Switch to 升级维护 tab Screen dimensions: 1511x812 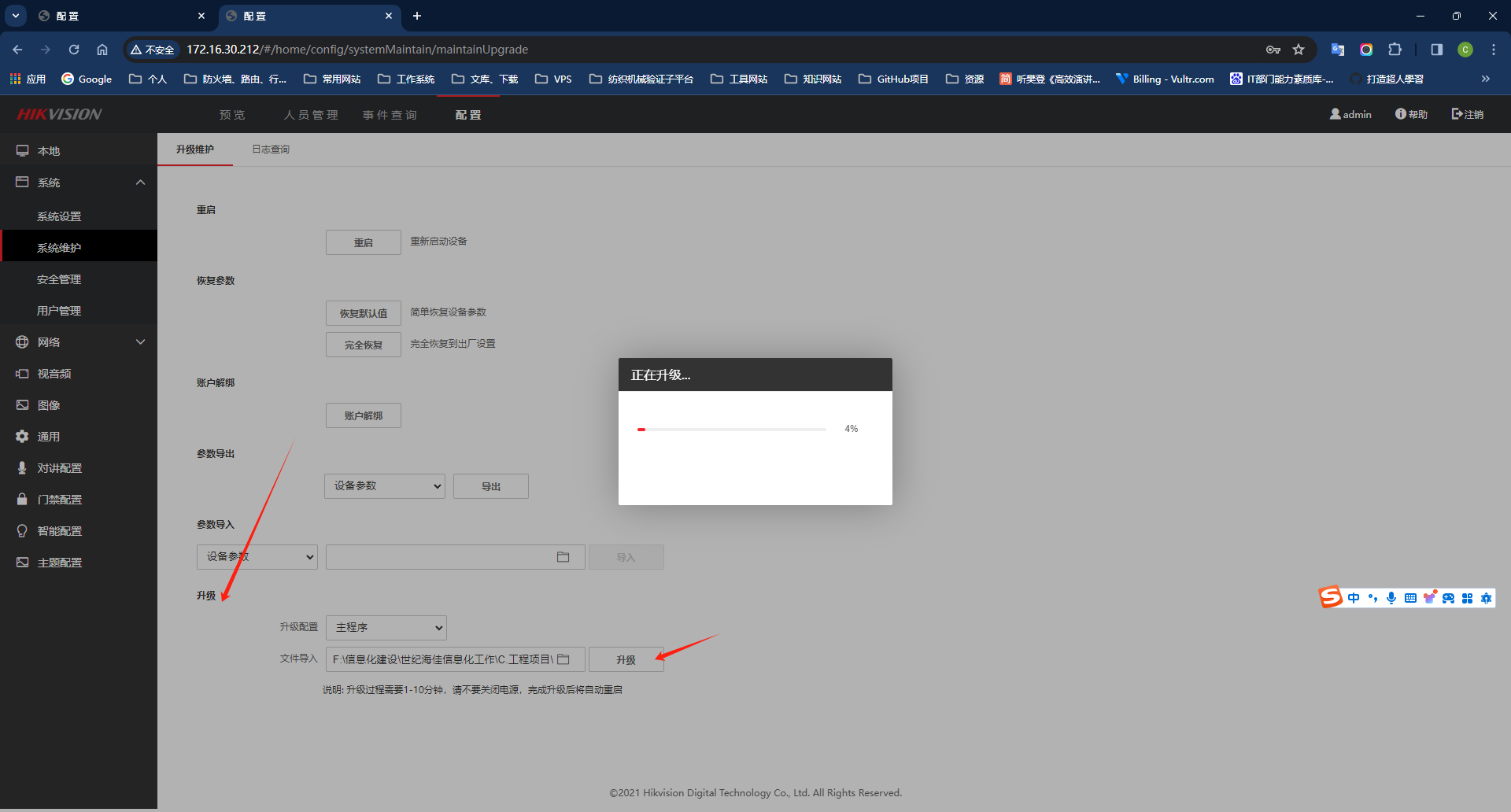coord(195,149)
